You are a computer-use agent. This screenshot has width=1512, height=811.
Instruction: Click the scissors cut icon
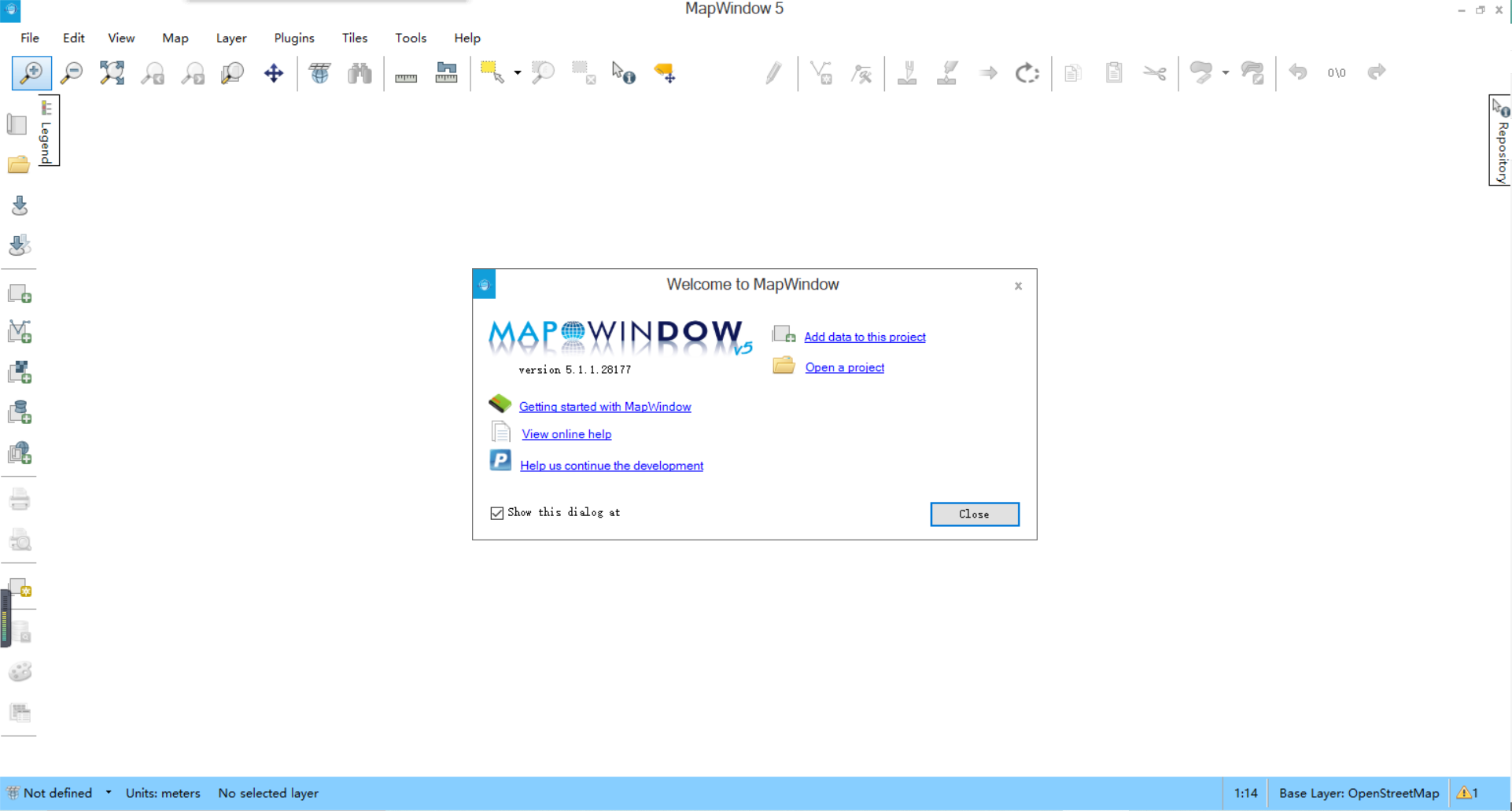pyautogui.click(x=1155, y=73)
